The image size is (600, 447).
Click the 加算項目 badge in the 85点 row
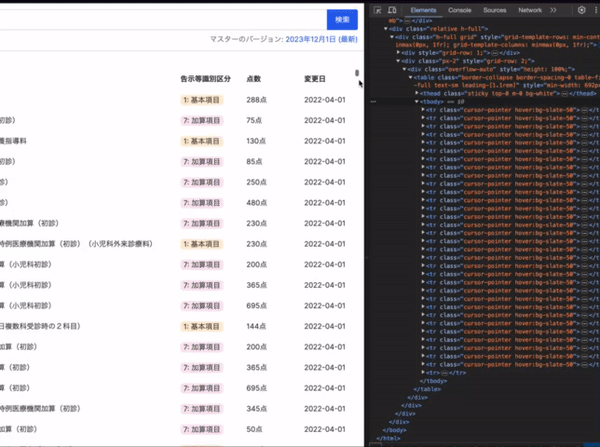tap(202, 162)
